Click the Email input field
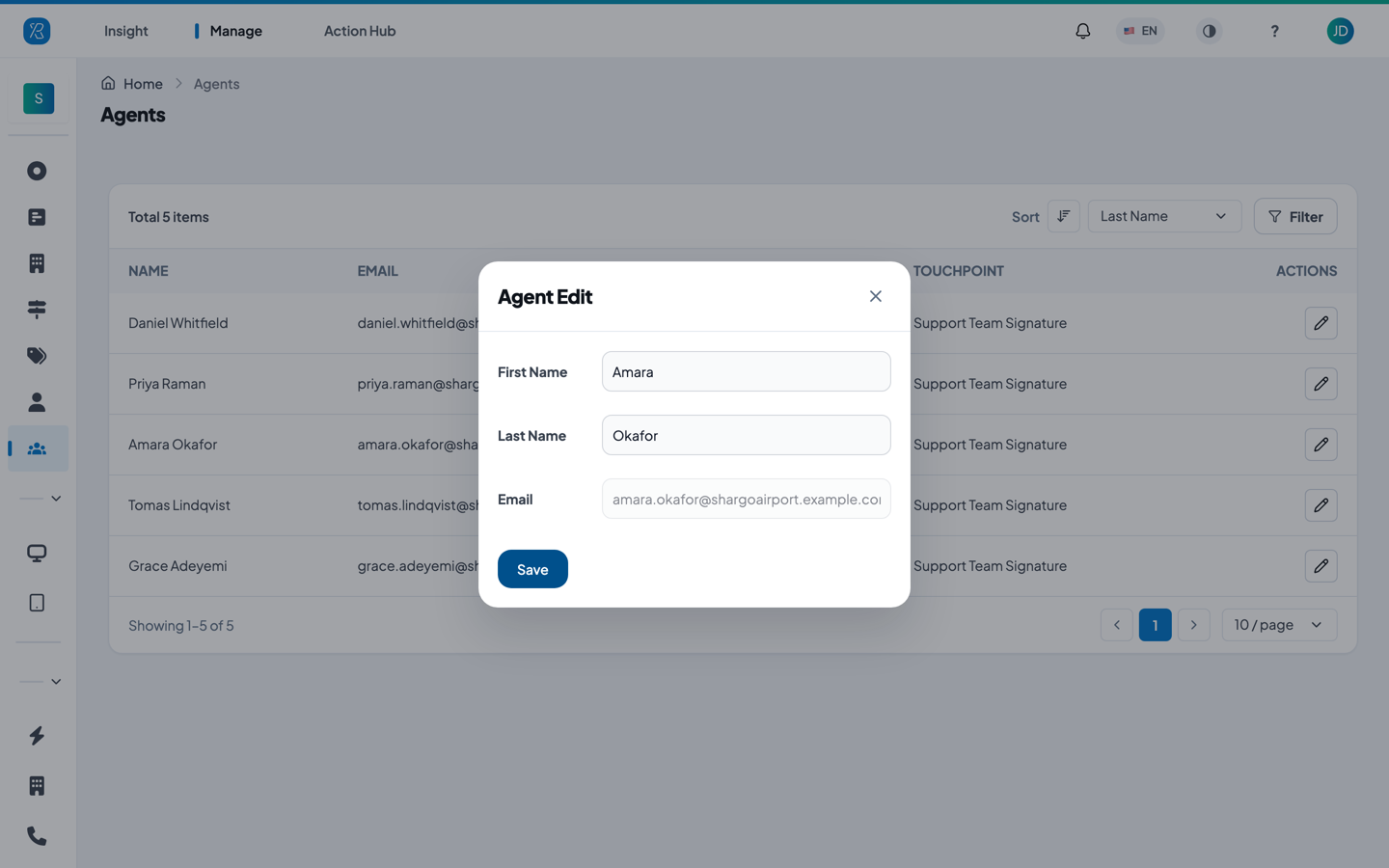 click(x=747, y=499)
